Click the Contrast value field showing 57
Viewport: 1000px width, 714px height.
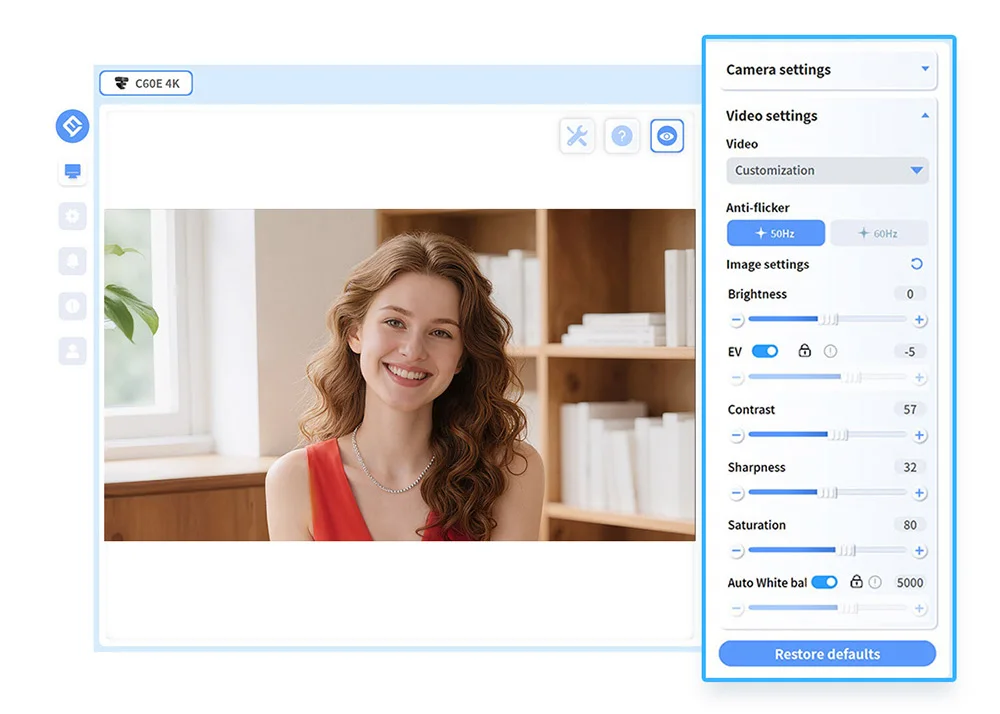pos(910,409)
